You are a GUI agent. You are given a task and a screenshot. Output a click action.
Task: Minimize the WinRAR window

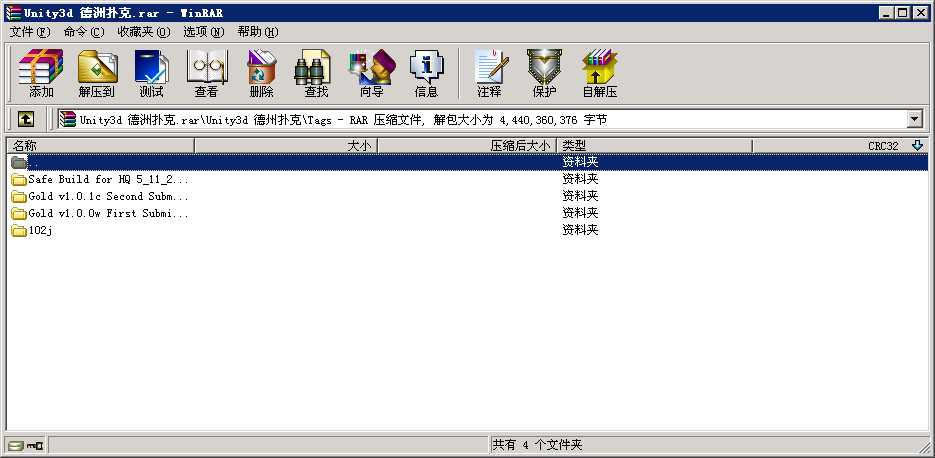887,13
